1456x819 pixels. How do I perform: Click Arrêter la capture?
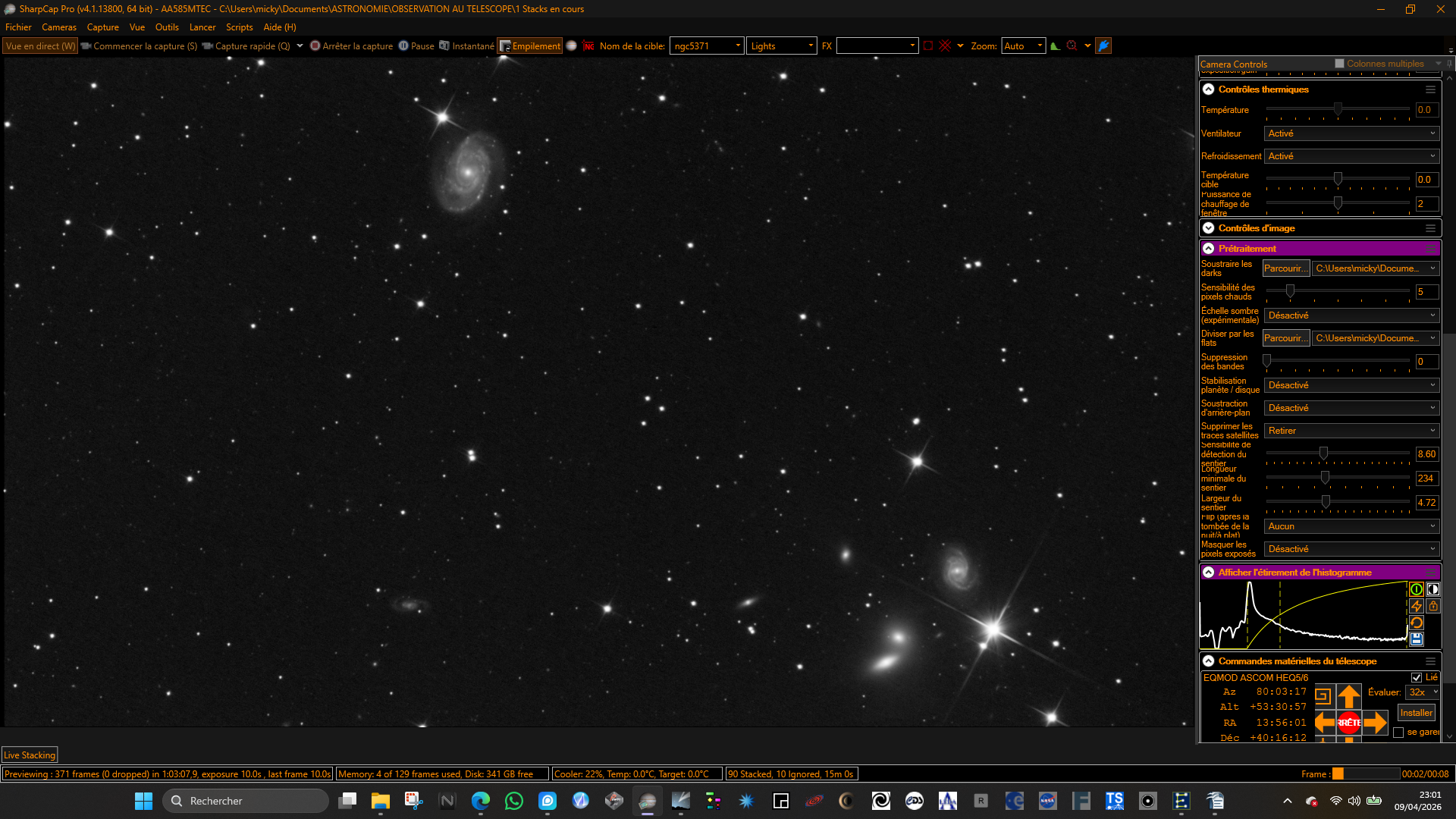click(351, 46)
